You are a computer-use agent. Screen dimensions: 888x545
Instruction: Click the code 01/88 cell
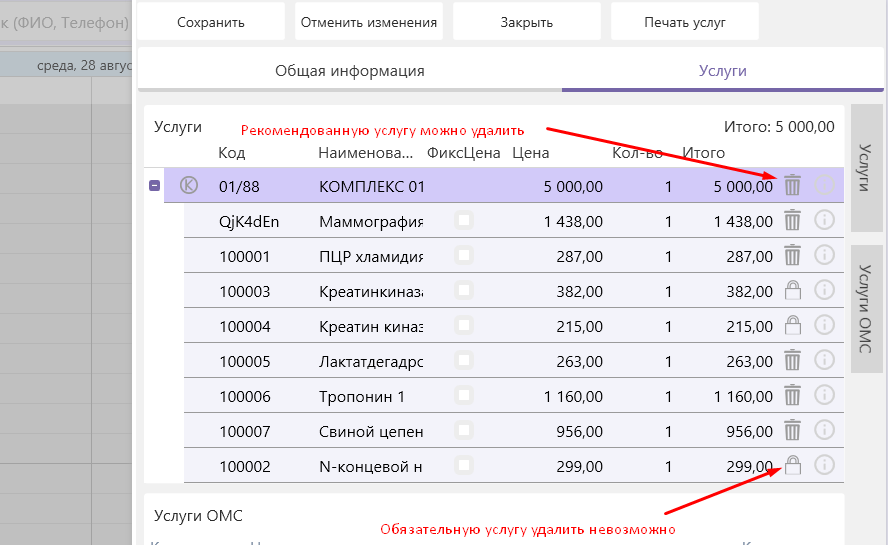click(x=239, y=186)
